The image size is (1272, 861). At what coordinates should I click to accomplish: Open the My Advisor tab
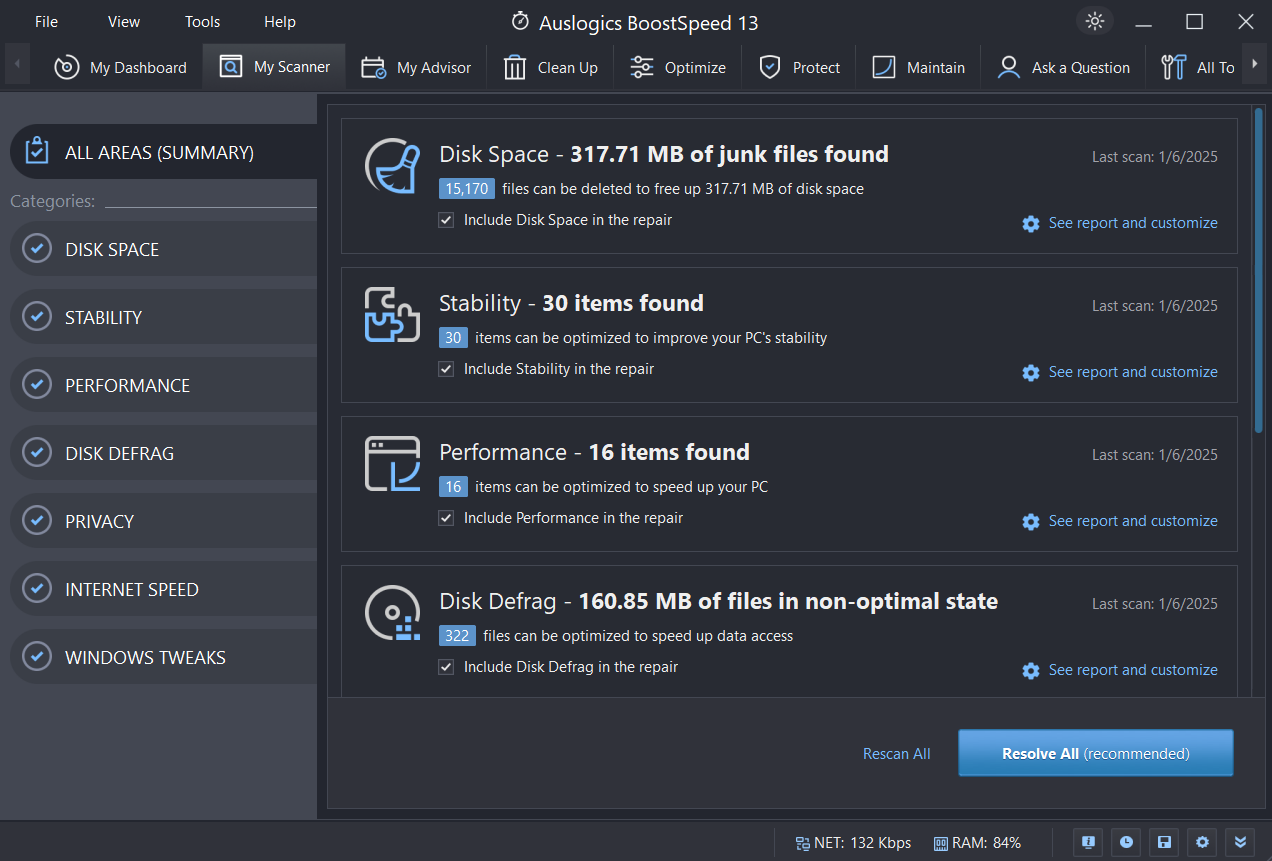tap(416, 67)
